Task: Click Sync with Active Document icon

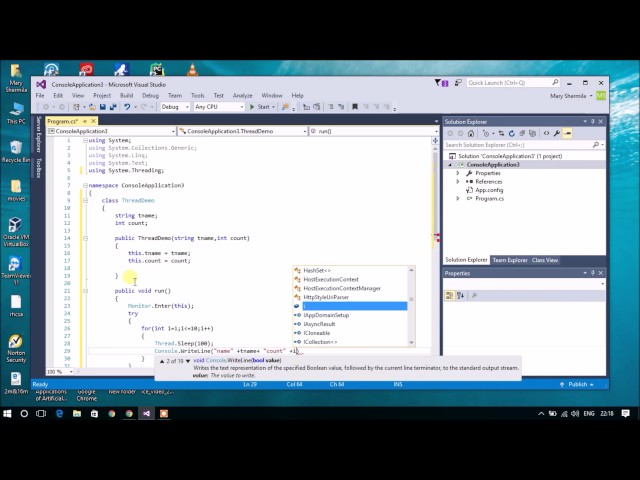Action: click(501, 133)
